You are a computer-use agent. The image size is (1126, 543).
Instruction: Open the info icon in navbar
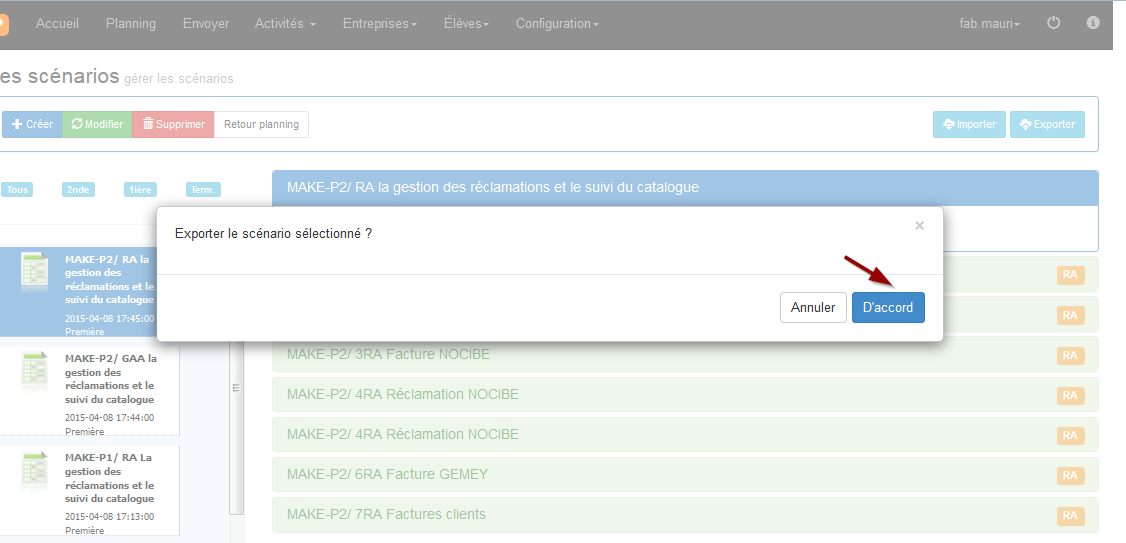1093,23
